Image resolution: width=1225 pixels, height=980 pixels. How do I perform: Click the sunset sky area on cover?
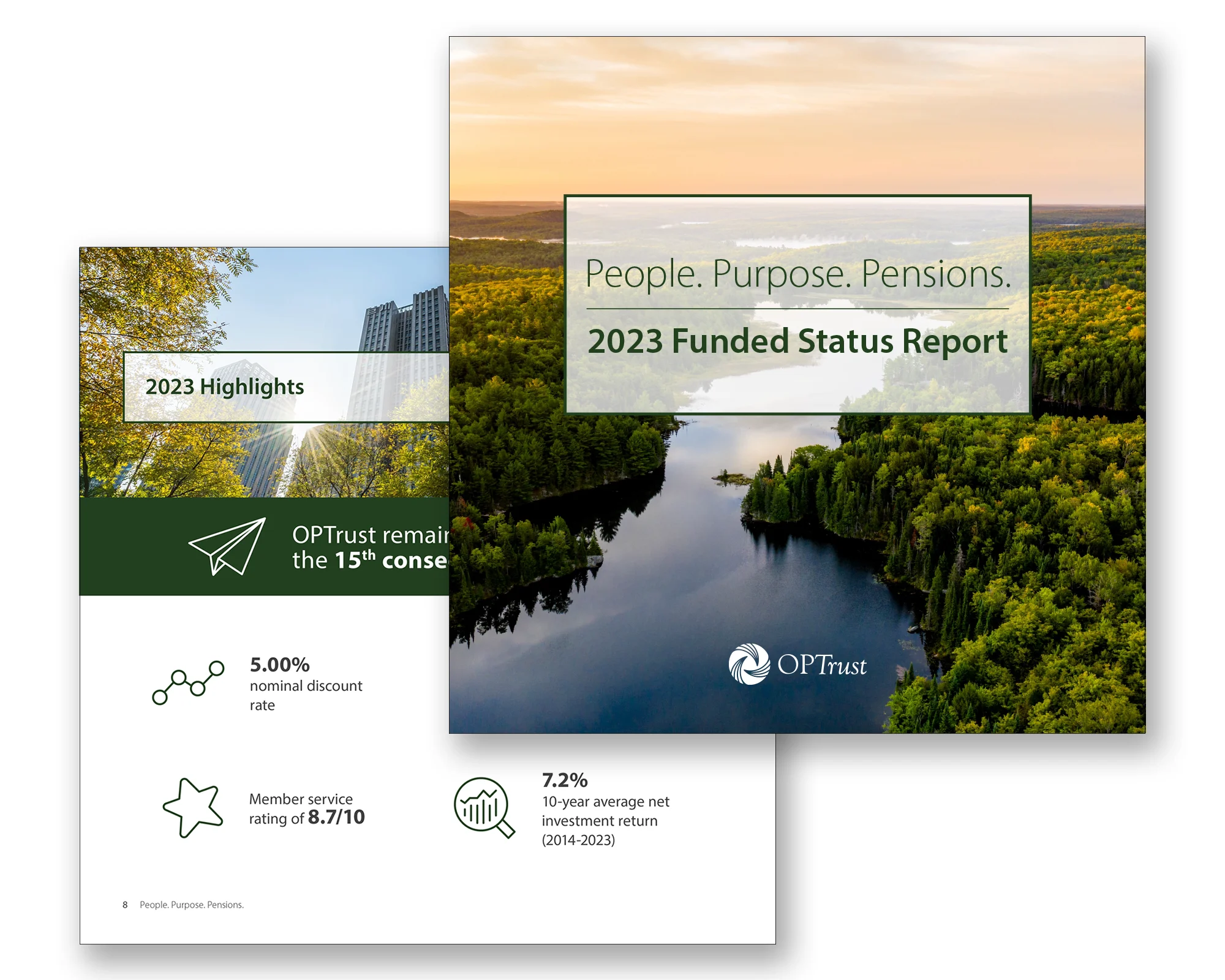pos(796,110)
